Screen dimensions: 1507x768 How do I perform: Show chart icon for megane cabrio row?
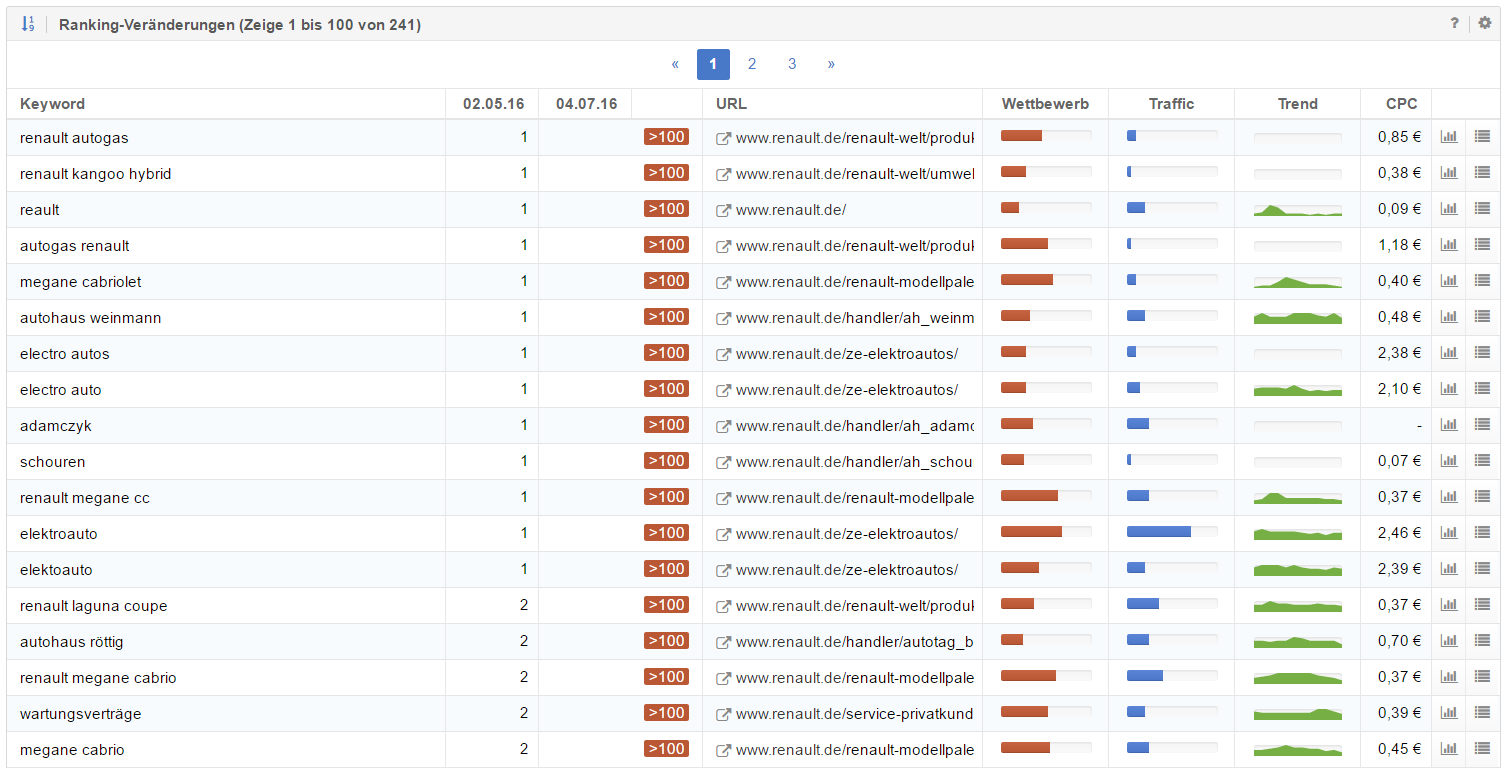[1449, 749]
